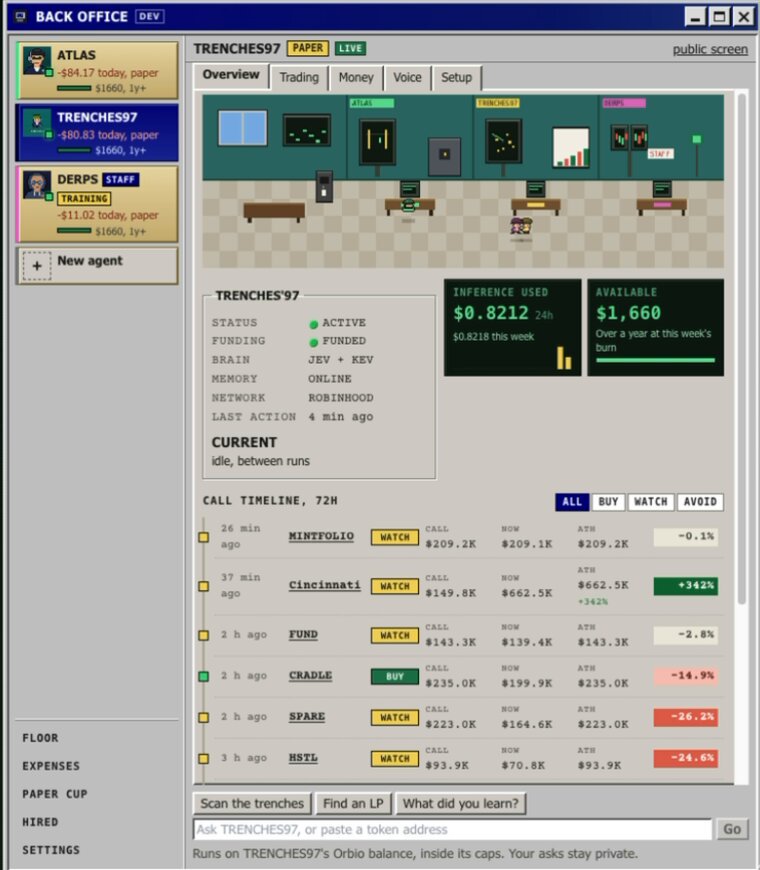Filter call timeline by WATCH

[651, 502]
